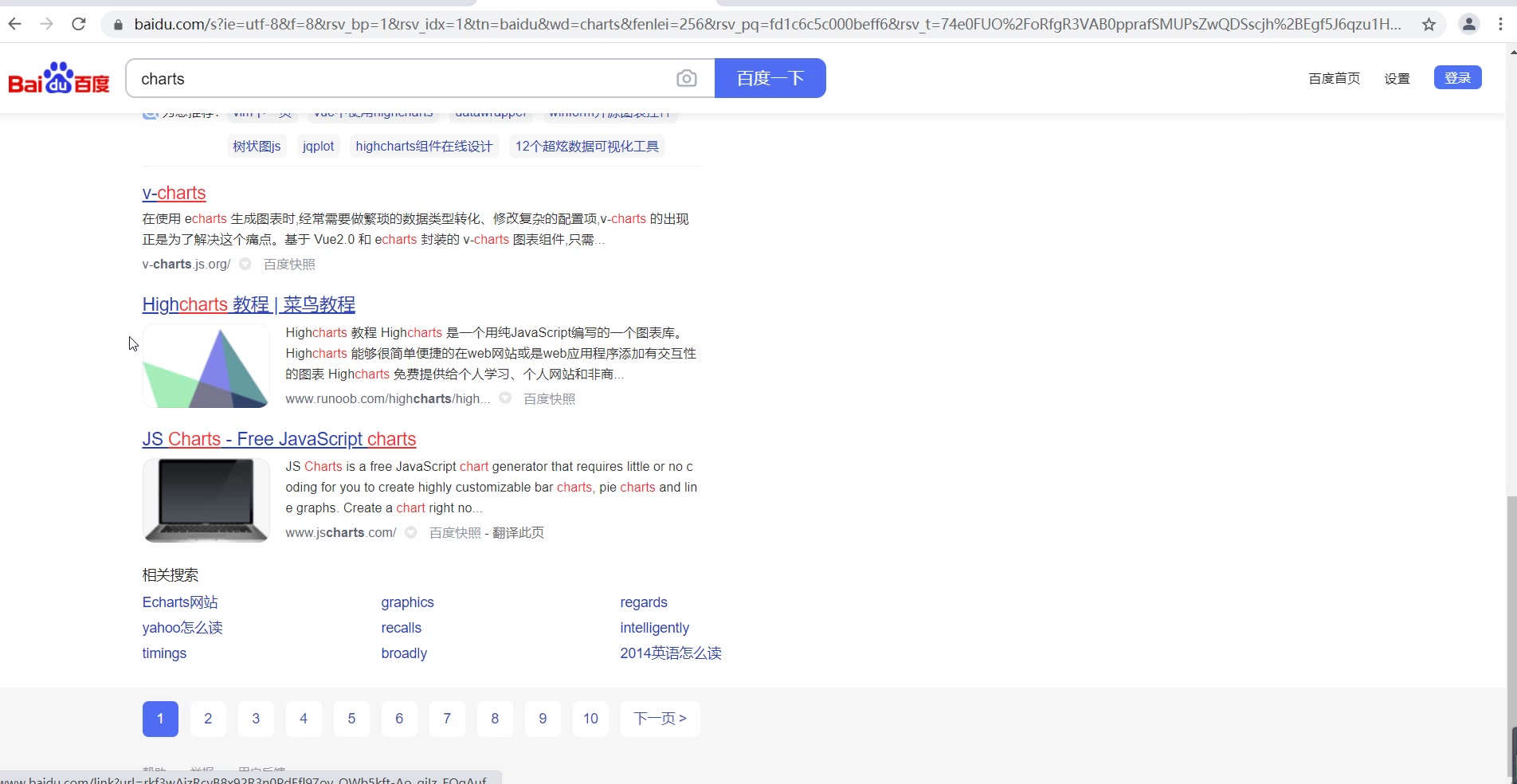Open related search 2014英语怎么读

click(x=671, y=653)
